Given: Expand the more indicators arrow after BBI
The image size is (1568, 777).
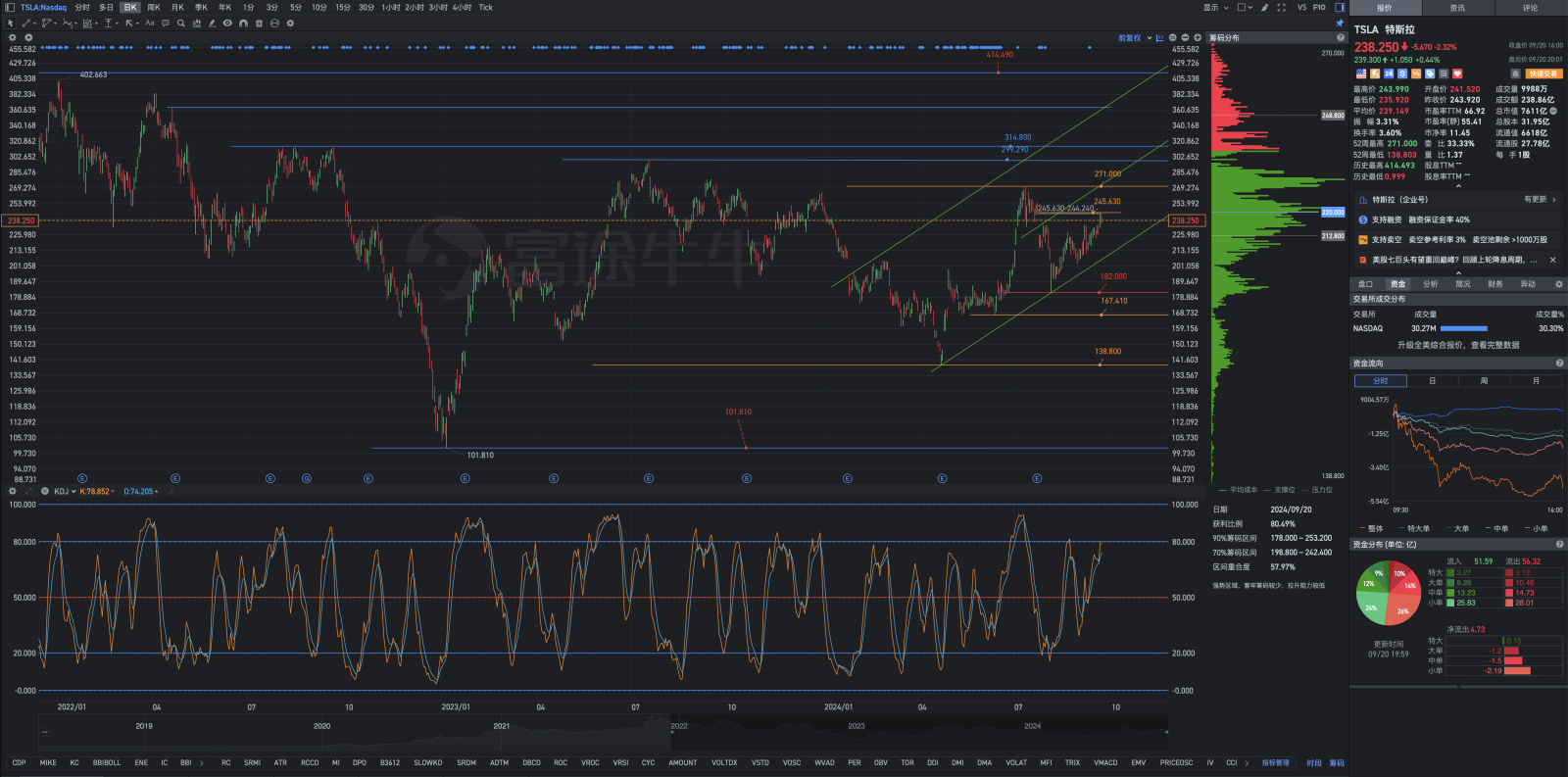Looking at the screenshot, I should [x=202, y=762].
